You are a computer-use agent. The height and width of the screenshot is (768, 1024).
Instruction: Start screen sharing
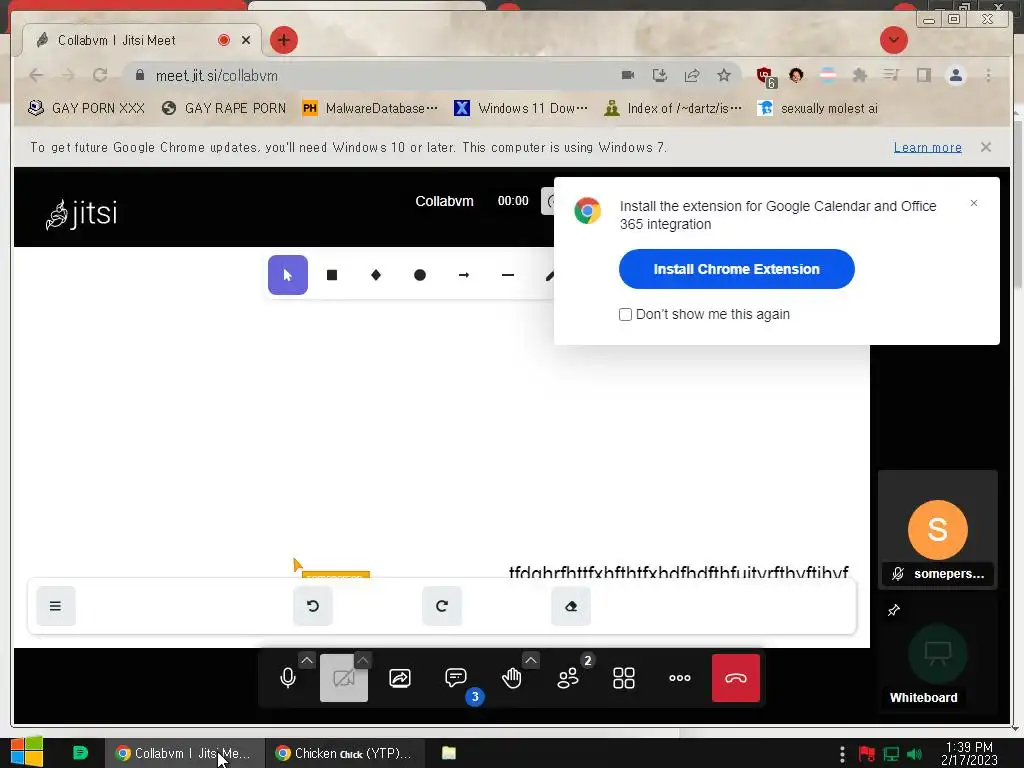[400, 678]
